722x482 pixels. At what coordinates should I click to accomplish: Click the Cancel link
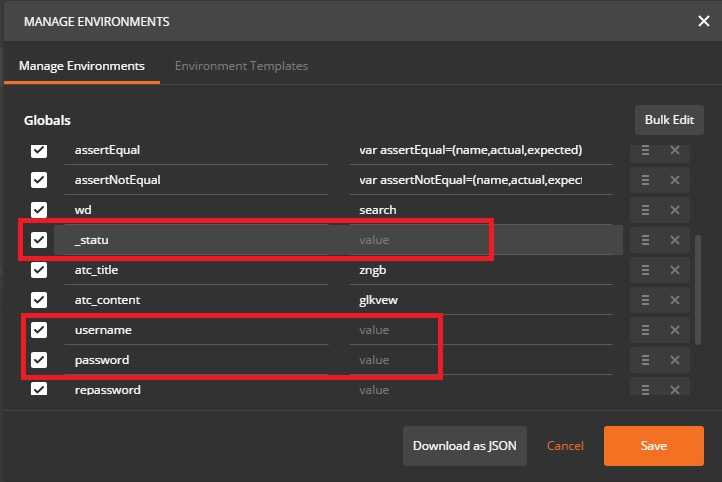pyautogui.click(x=565, y=446)
